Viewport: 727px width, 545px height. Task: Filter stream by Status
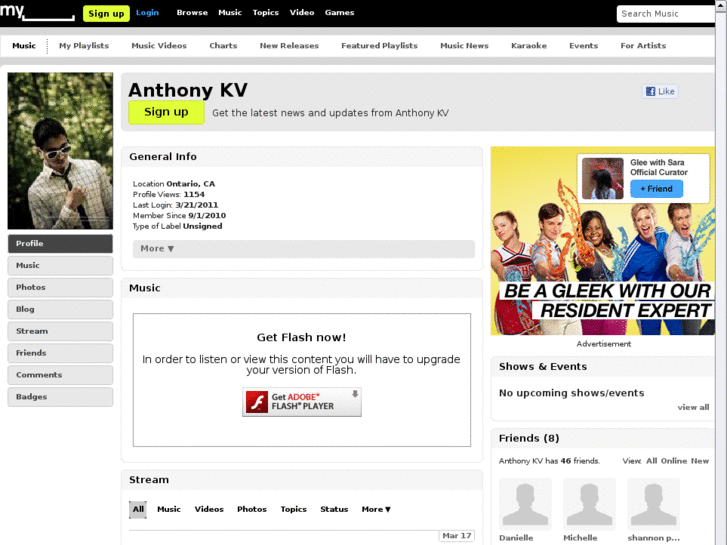[334, 509]
